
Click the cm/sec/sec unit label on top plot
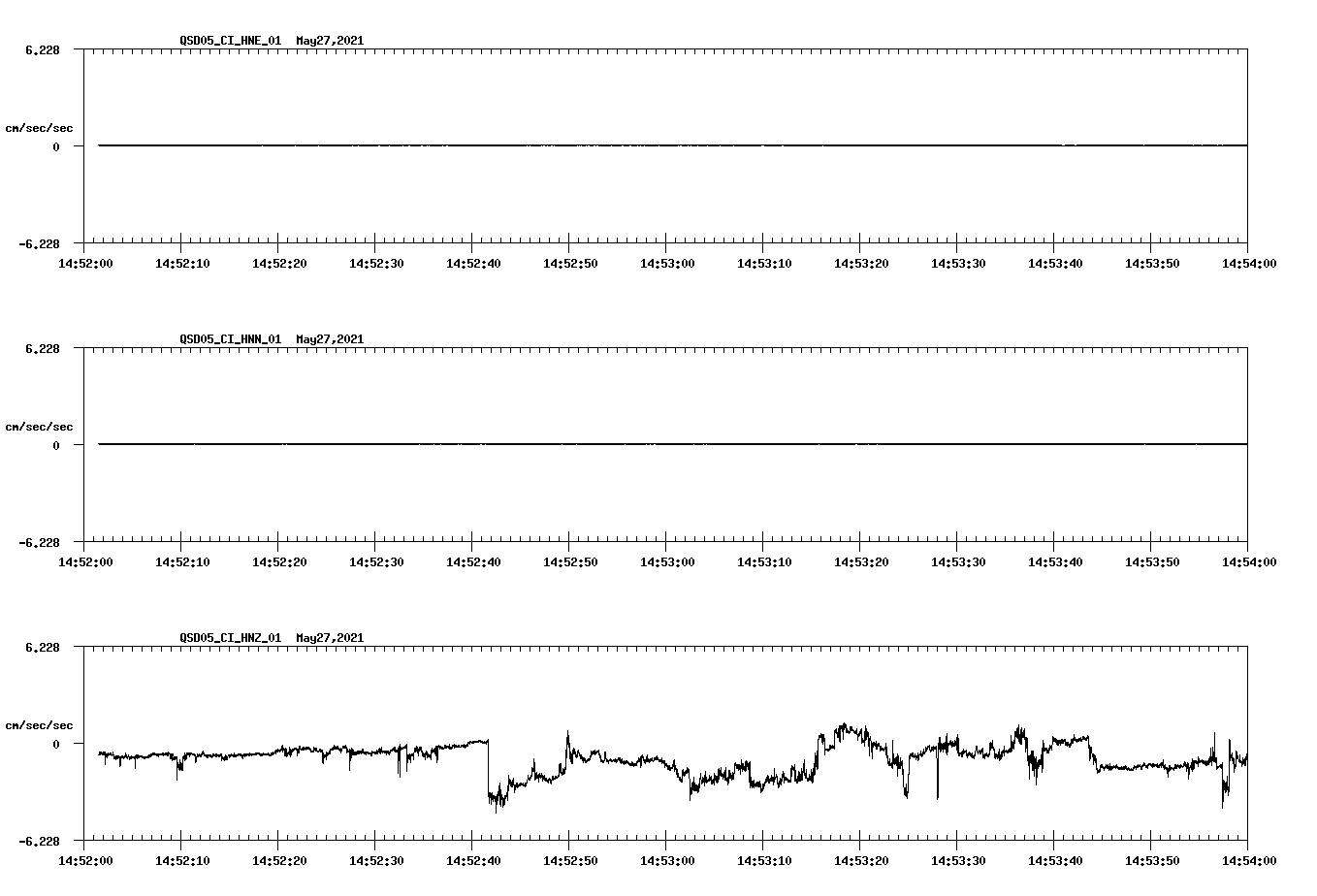click(40, 127)
